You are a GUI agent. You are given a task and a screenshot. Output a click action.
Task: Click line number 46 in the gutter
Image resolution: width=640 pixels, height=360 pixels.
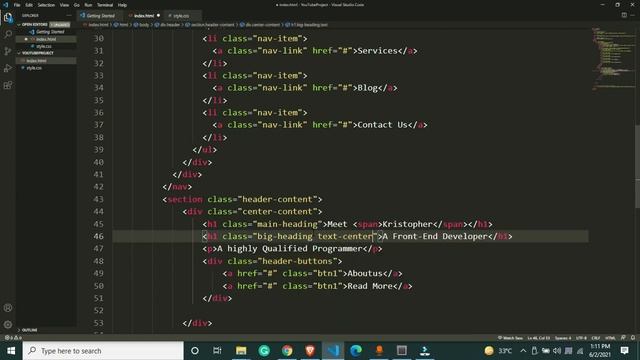(x=98, y=236)
